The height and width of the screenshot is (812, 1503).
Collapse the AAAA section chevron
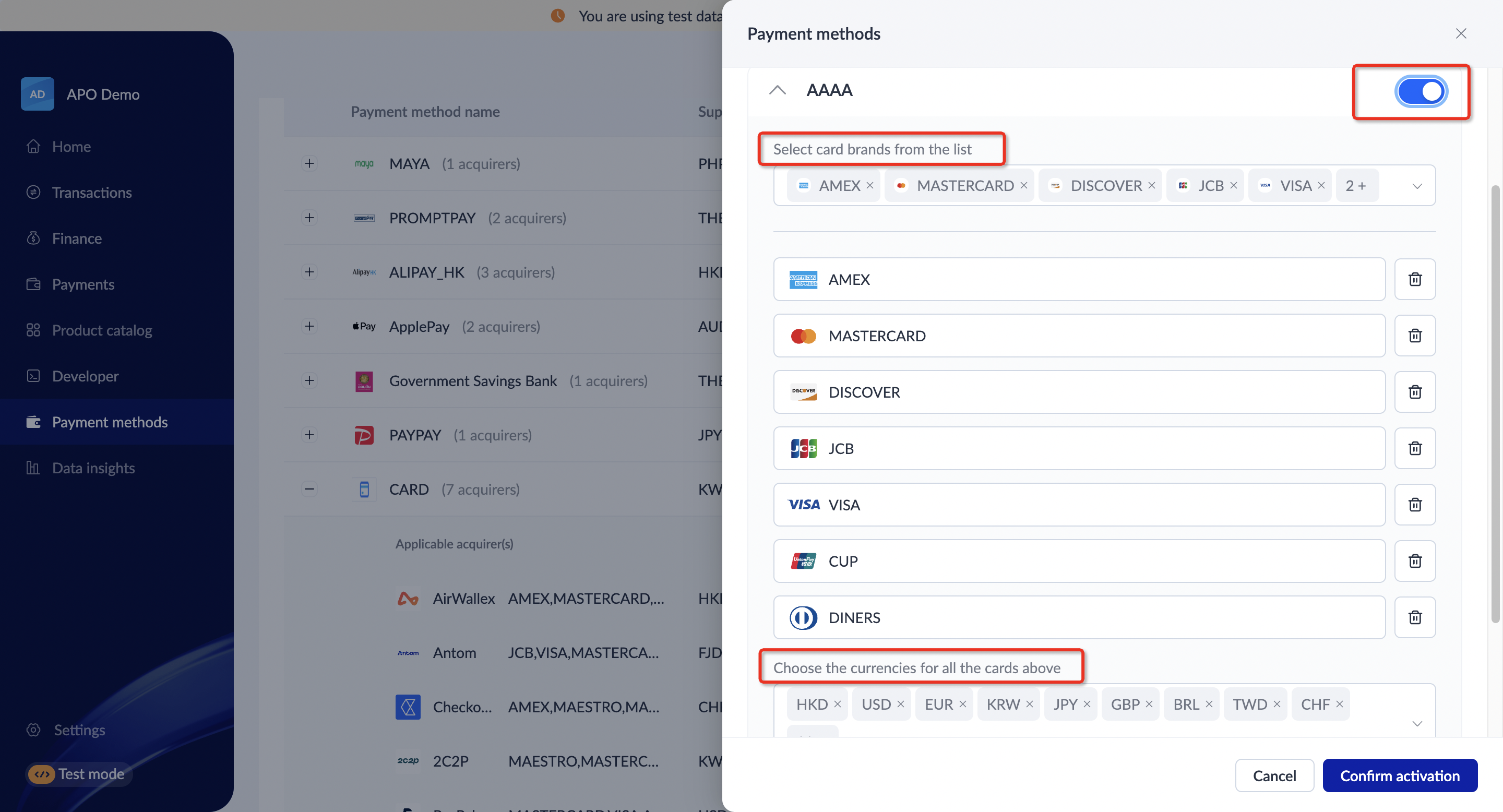pos(777,90)
